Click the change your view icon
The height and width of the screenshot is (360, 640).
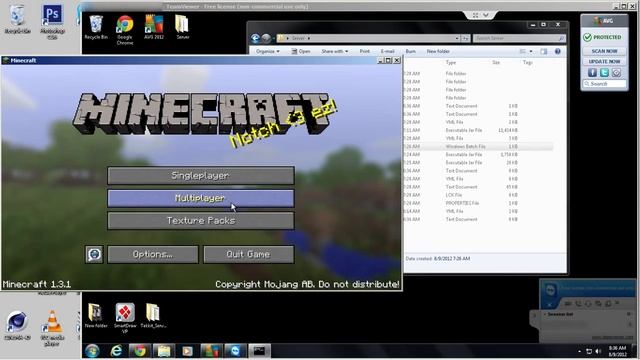[x=523, y=51]
